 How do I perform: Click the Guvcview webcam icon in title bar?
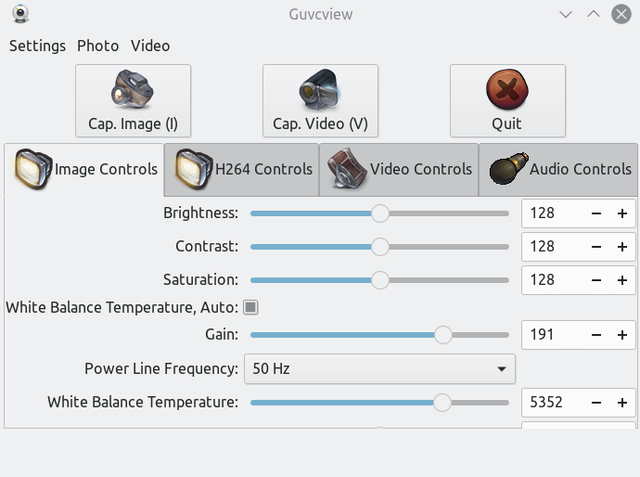click(20, 14)
